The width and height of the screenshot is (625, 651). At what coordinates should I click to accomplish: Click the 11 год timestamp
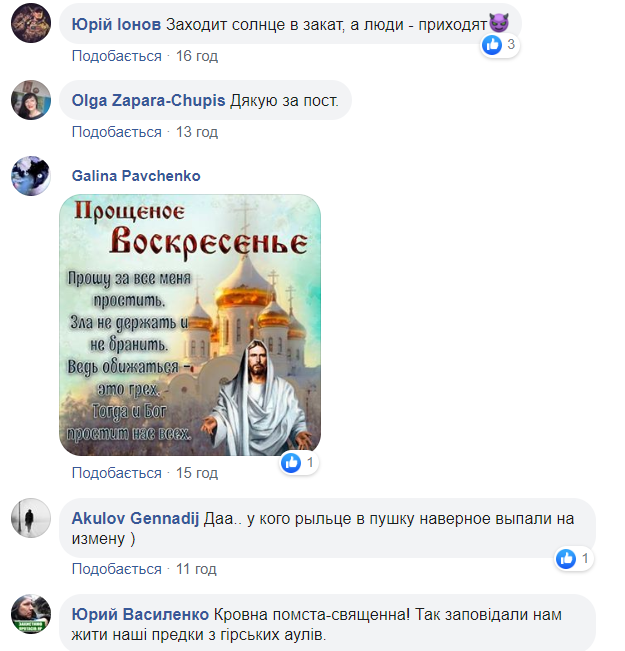196,569
